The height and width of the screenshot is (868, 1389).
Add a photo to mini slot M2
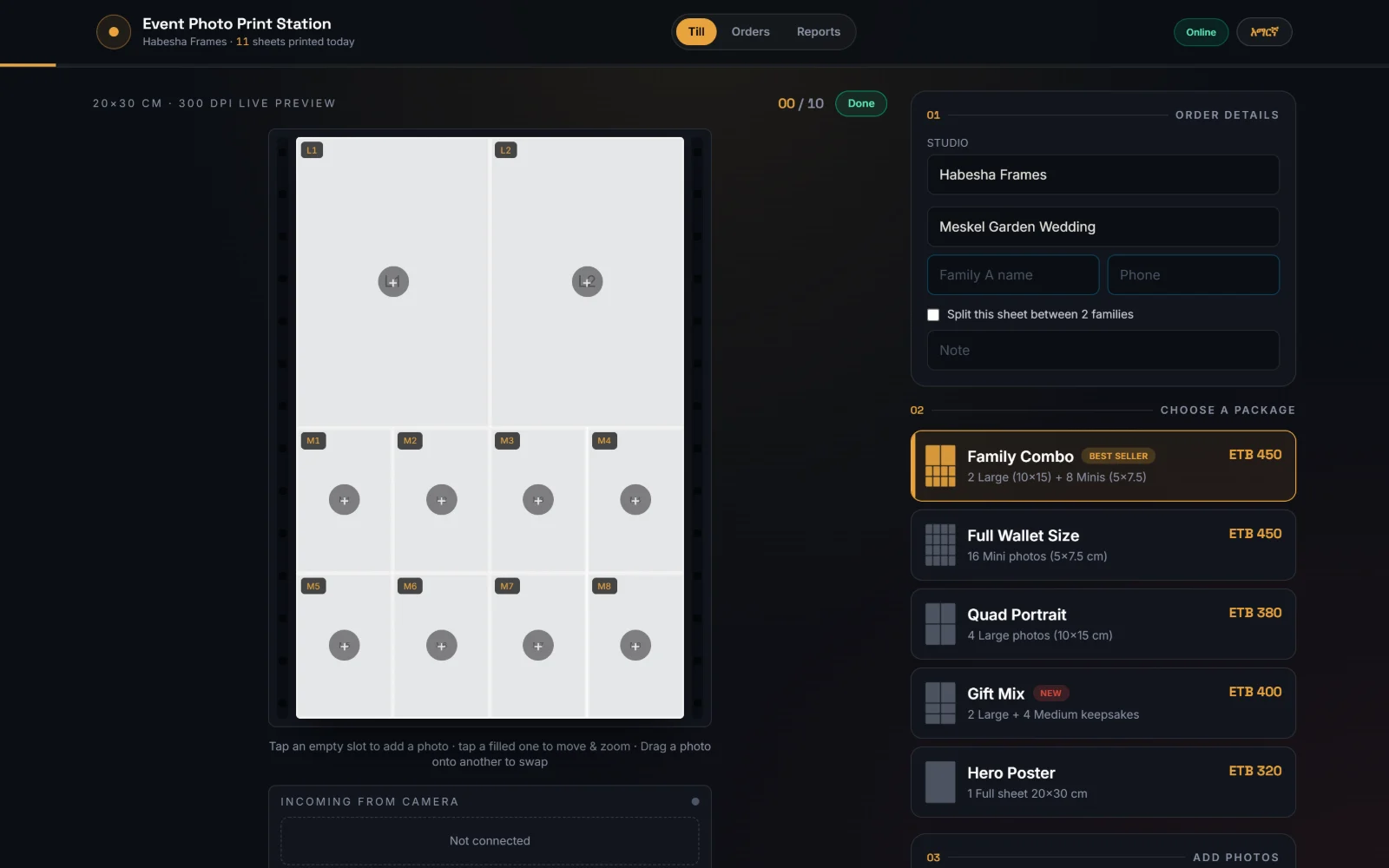pyautogui.click(x=441, y=500)
